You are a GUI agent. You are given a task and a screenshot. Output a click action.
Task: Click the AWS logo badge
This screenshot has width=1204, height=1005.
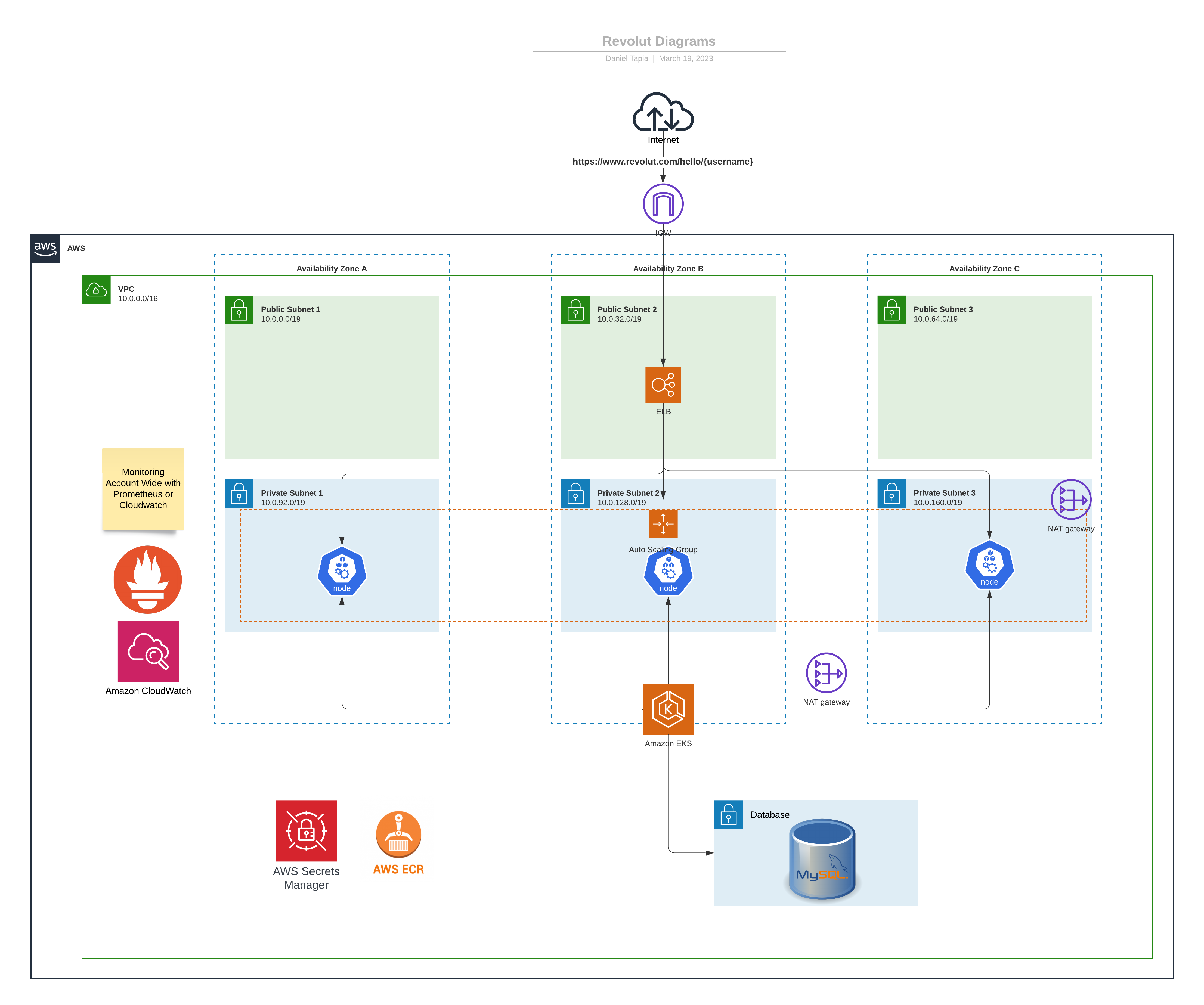(x=45, y=249)
